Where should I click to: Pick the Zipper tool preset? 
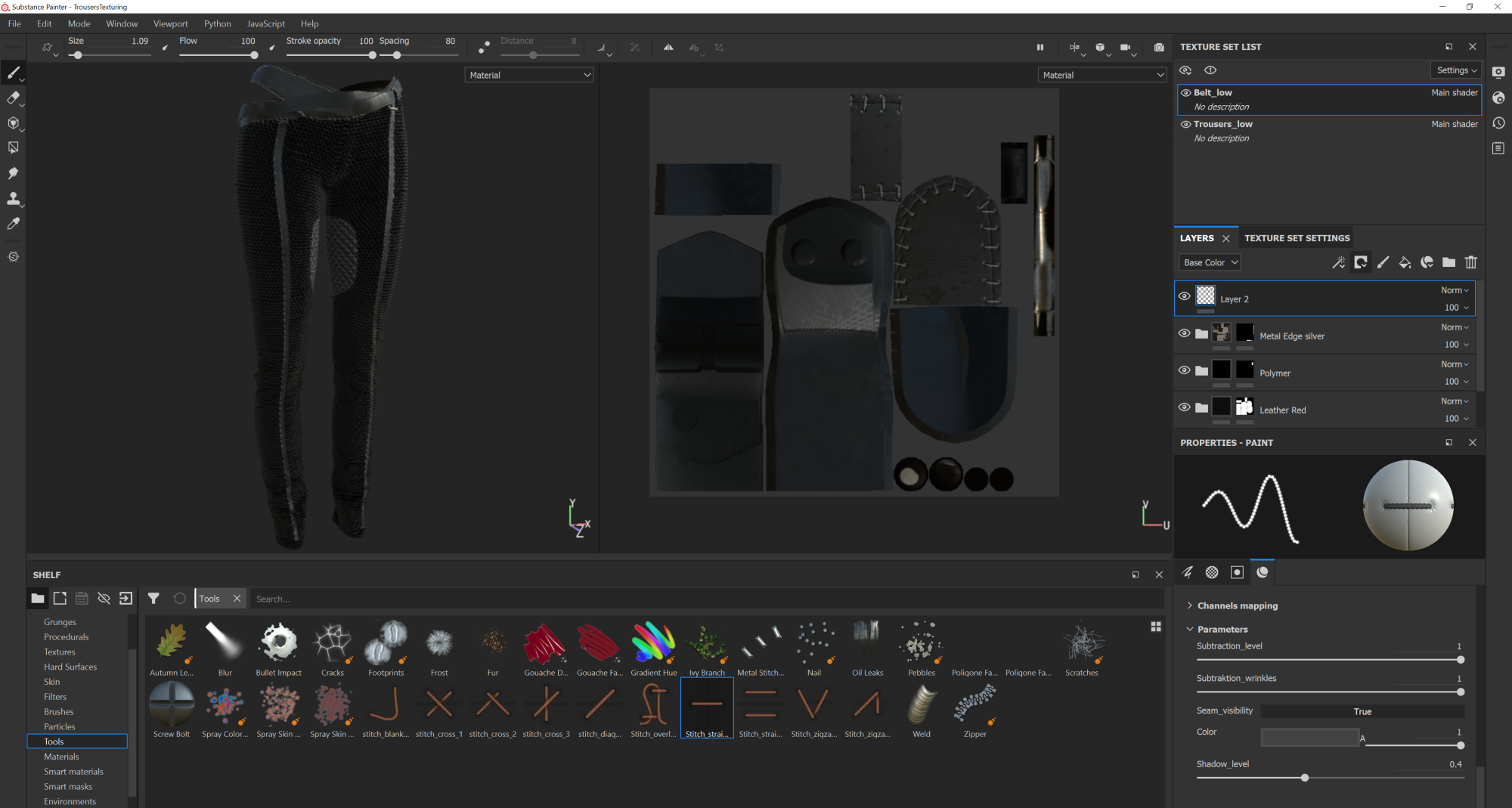975,710
